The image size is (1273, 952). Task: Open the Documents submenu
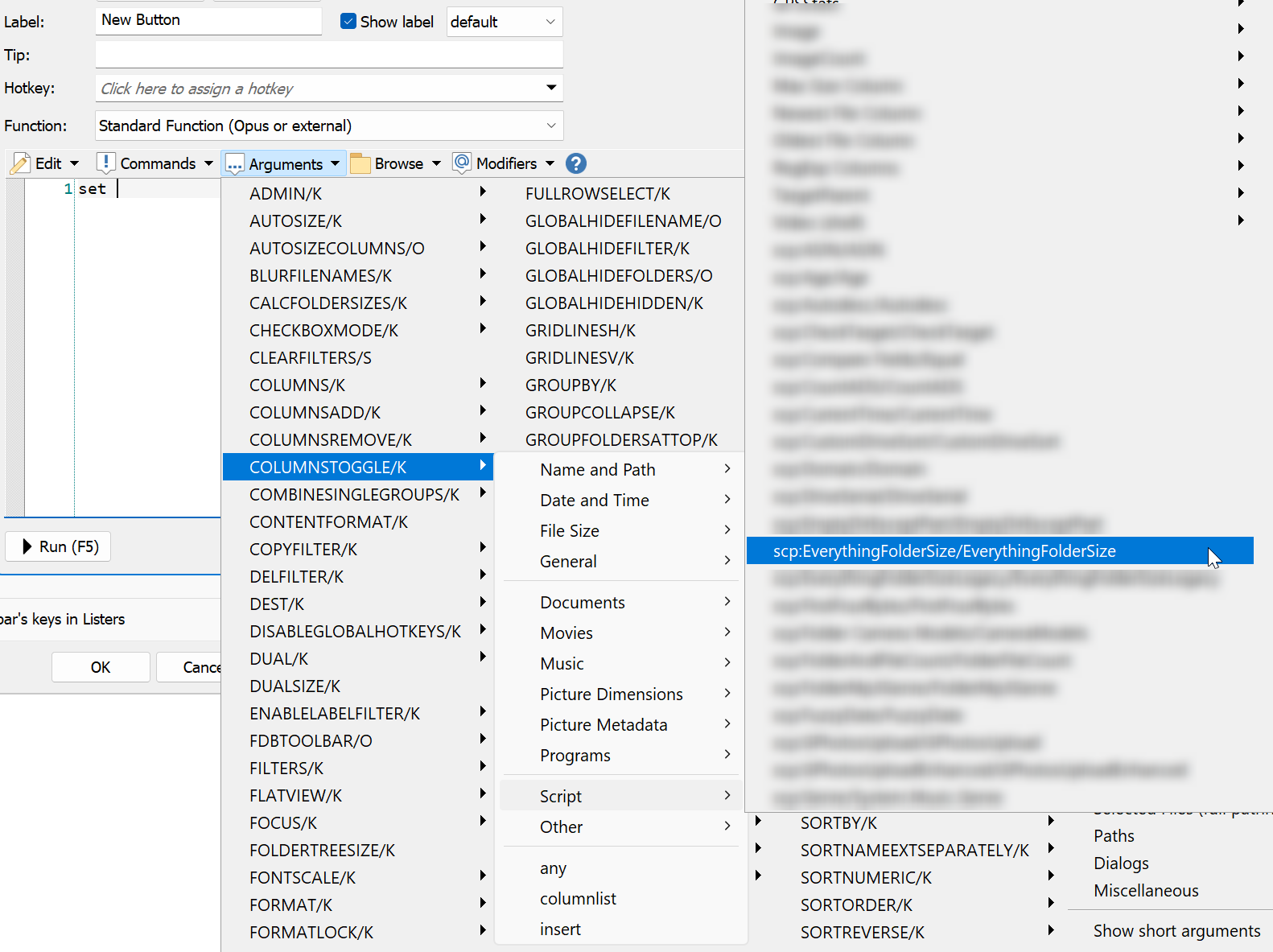click(620, 602)
